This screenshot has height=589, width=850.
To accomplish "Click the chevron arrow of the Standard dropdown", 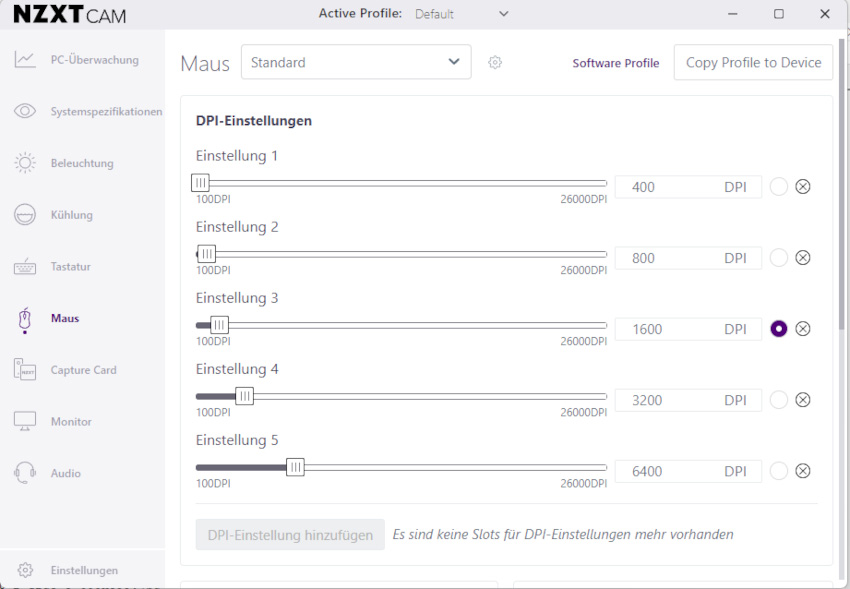I will point(454,62).
